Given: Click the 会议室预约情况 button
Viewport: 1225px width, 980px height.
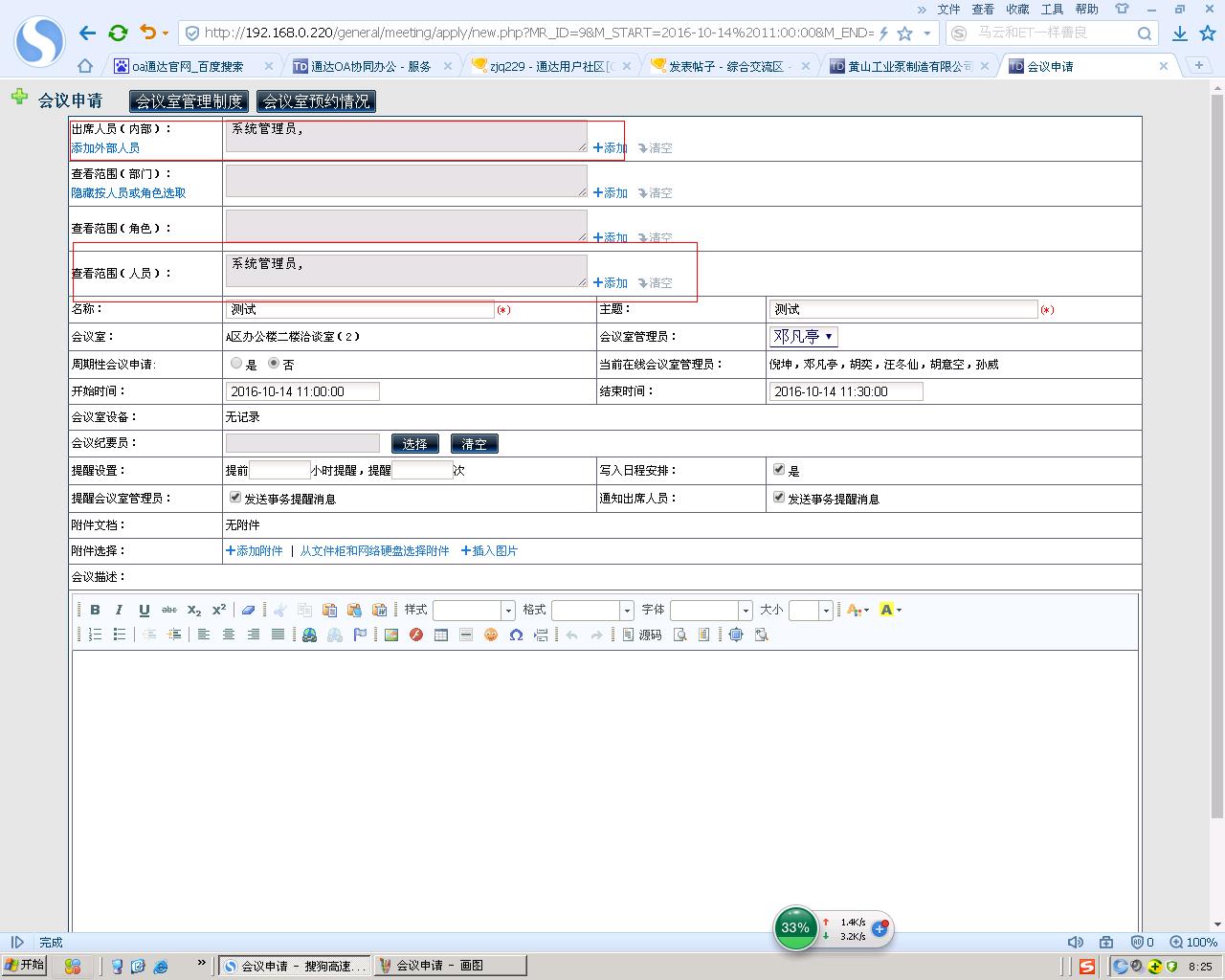Looking at the screenshot, I should tap(316, 101).
